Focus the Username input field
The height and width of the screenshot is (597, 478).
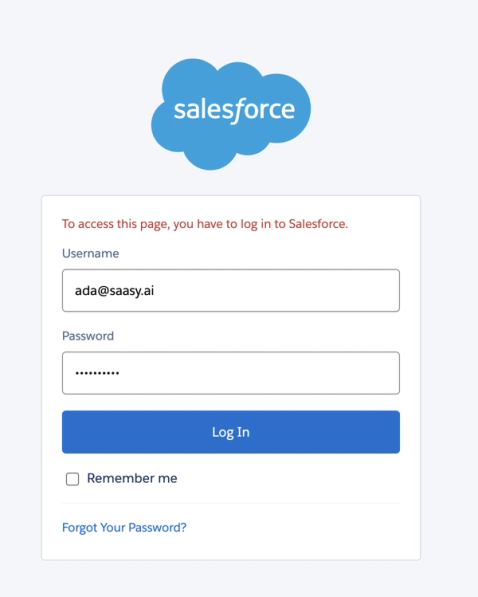tap(231, 291)
